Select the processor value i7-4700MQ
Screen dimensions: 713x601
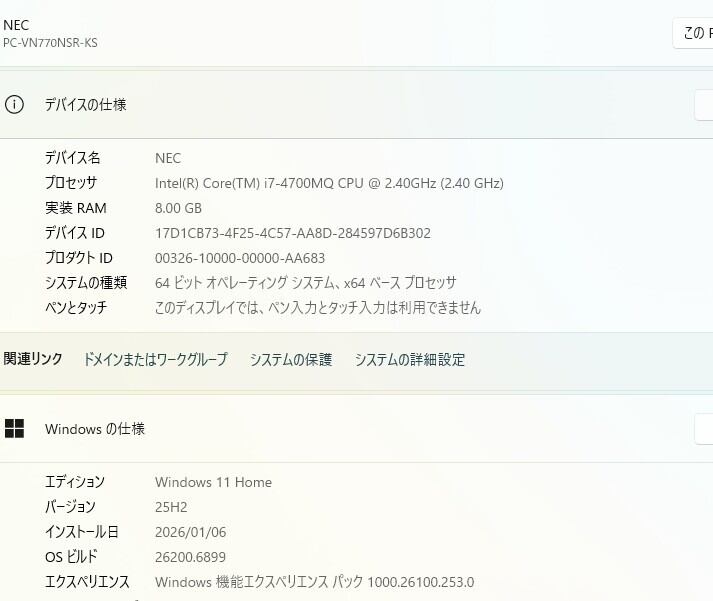coord(329,183)
